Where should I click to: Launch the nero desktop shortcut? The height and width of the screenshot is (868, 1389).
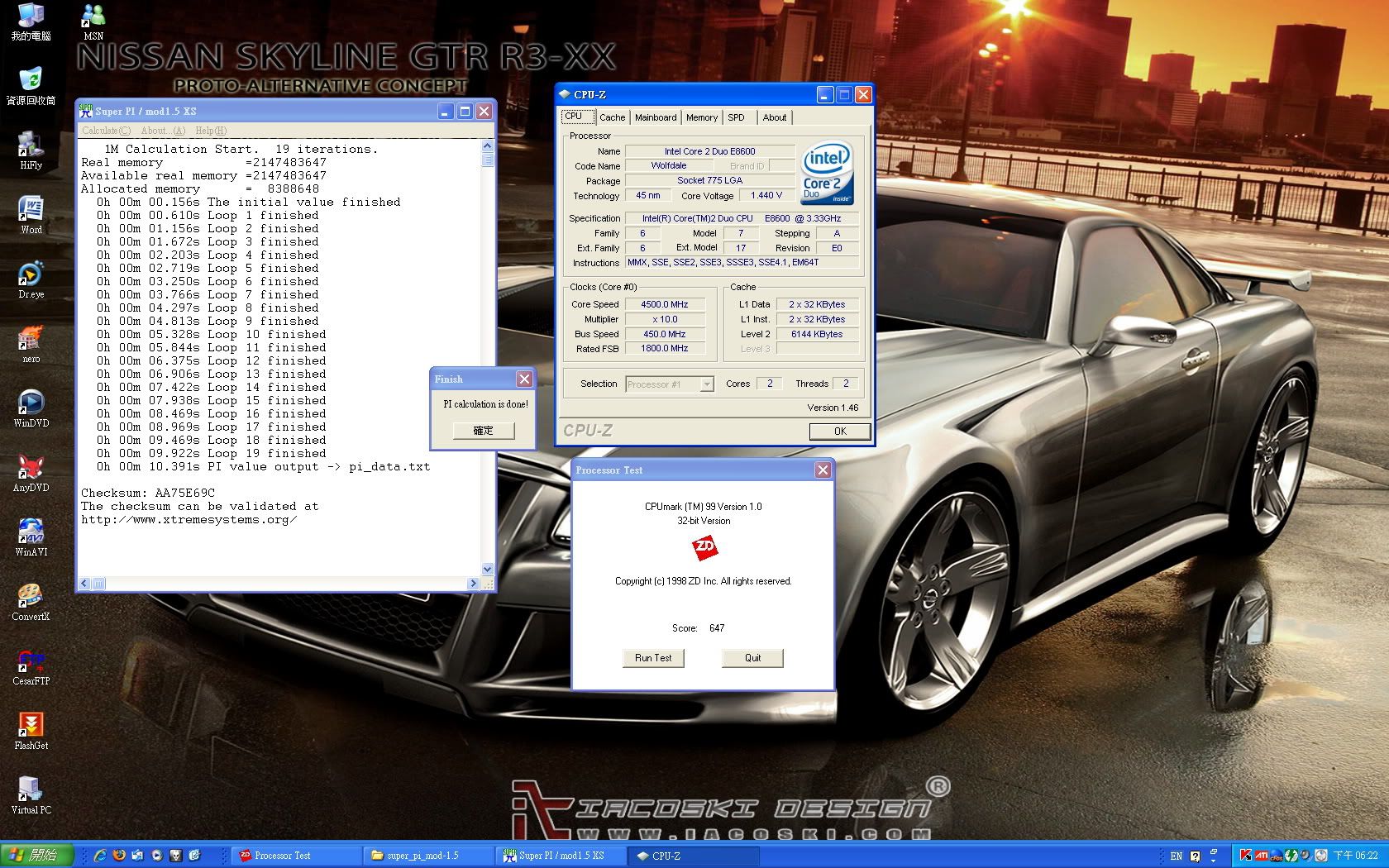pos(31,344)
